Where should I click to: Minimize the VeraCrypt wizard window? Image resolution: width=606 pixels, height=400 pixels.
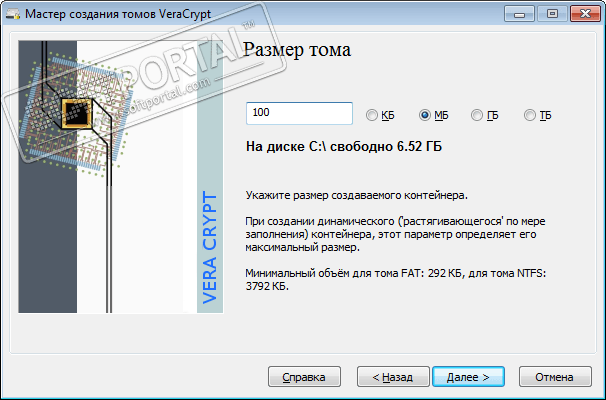click(519, 14)
